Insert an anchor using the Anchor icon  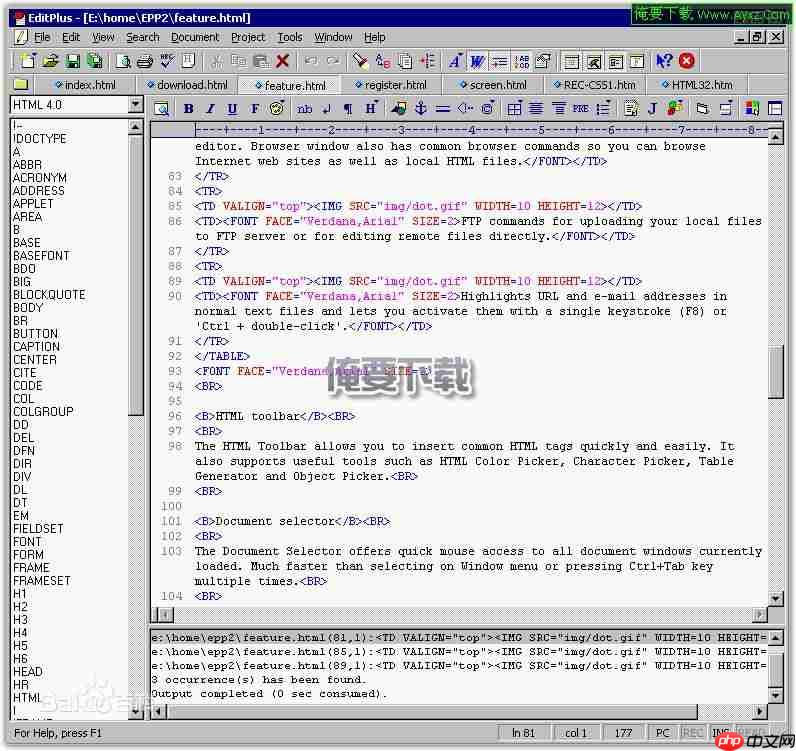pyautogui.click(x=421, y=109)
